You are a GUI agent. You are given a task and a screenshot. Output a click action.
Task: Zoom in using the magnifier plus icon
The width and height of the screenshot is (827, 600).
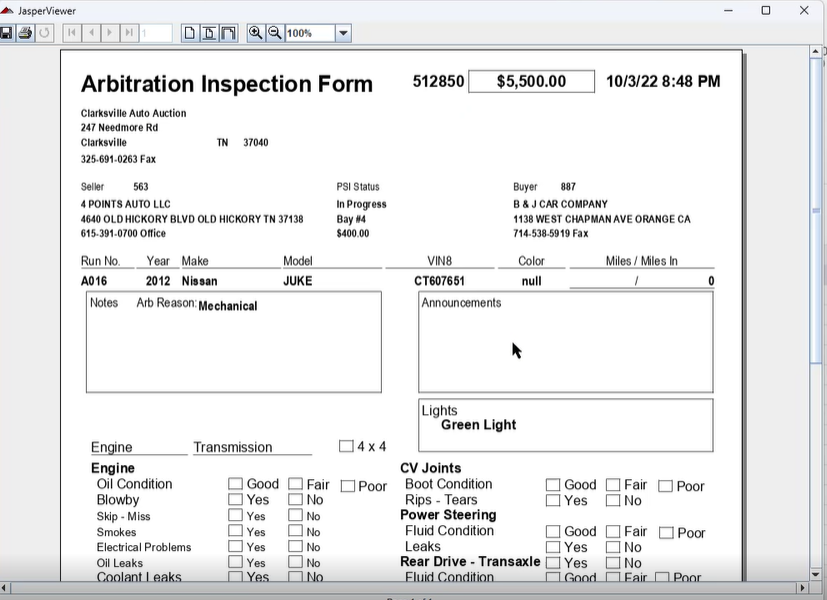tap(256, 33)
